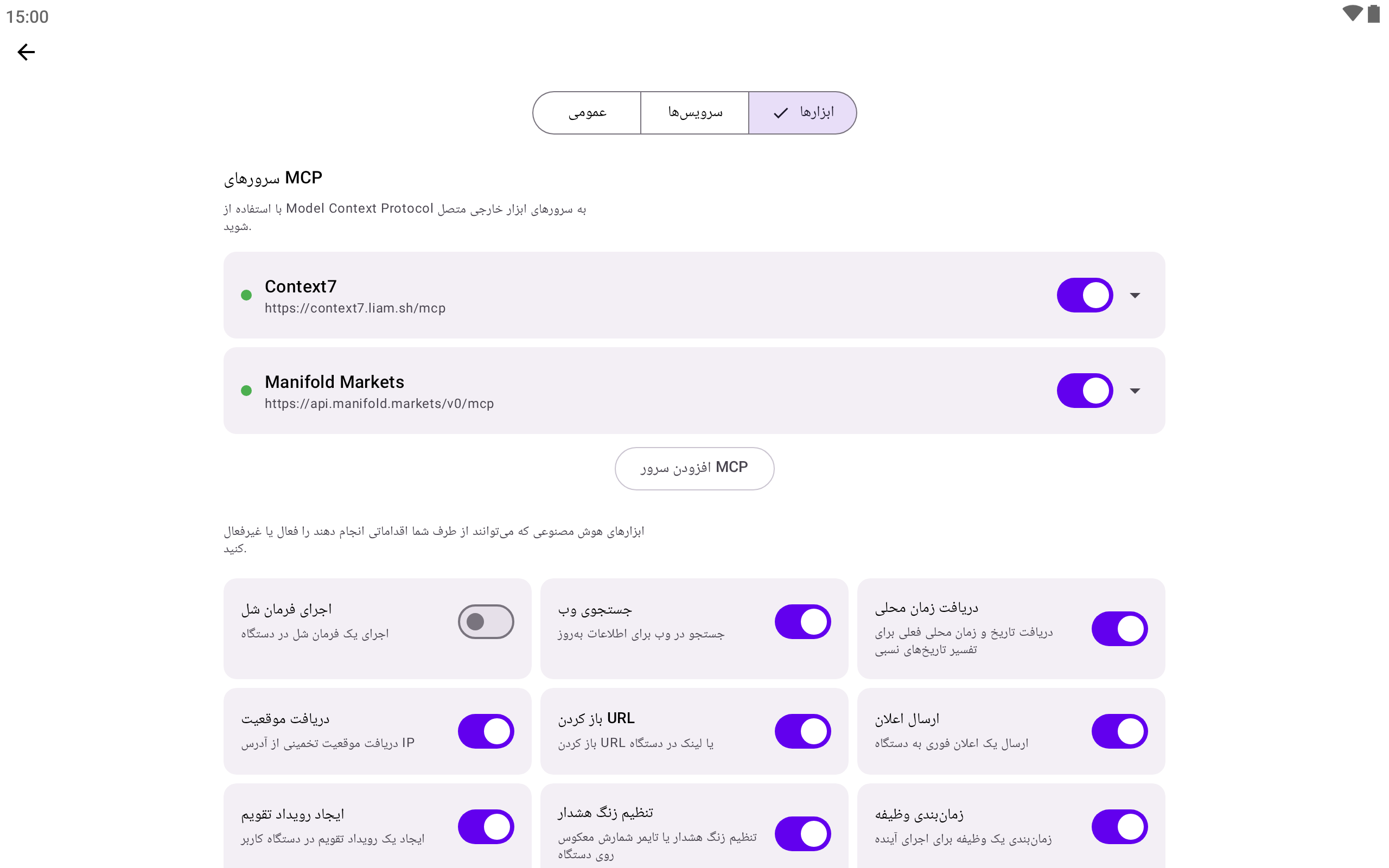Viewport: 1389px width, 868px height.
Task: Switch to the عمومی tab
Action: click(587, 113)
